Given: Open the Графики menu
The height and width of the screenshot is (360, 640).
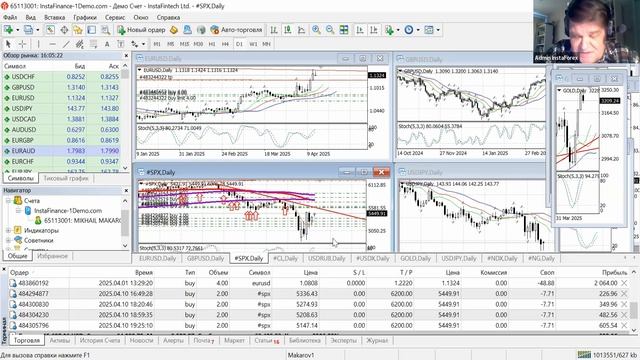Looking at the screenshot, I should coord(85,18).
